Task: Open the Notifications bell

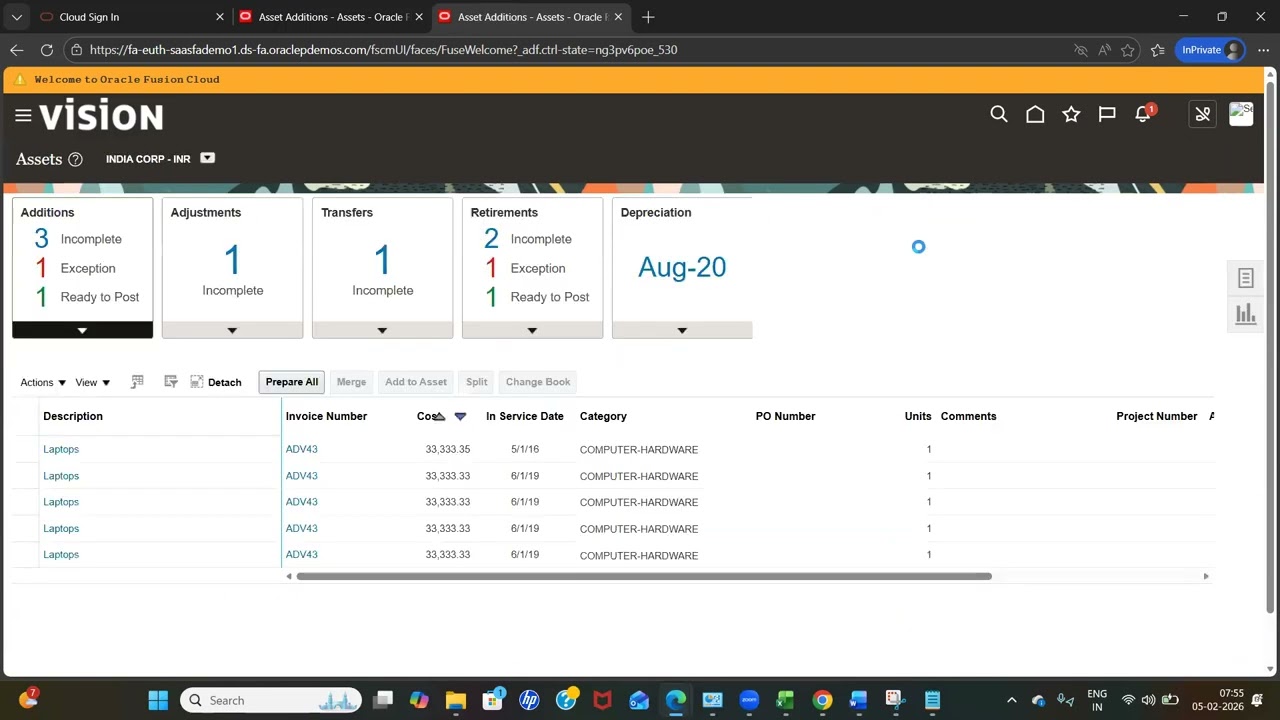Action: click(1143, 115)
